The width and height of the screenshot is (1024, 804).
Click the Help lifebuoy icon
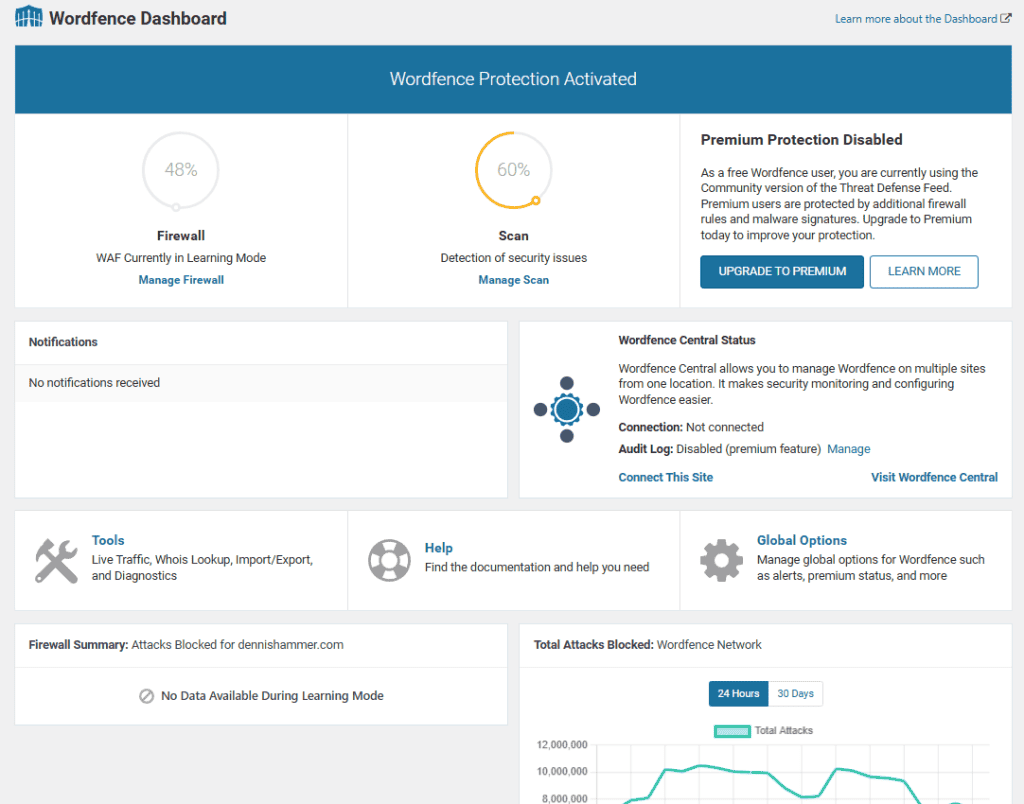pos(389,560)
